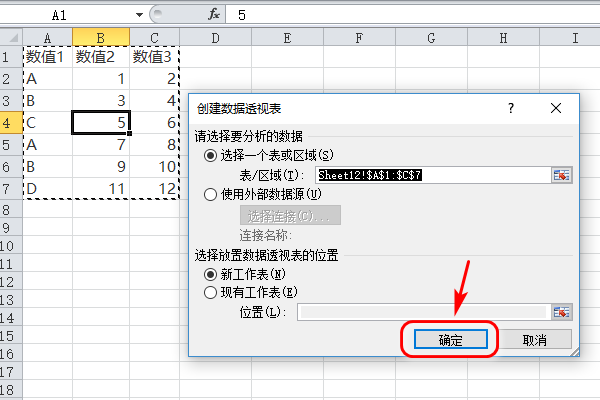Click the 选择连接 button
This screenshot has height=400, width=600.
point(290,216)
